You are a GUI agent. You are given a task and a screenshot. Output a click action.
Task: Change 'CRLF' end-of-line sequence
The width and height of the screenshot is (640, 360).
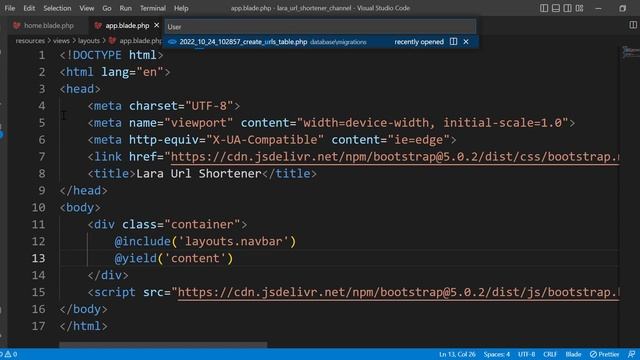[550, 354]
